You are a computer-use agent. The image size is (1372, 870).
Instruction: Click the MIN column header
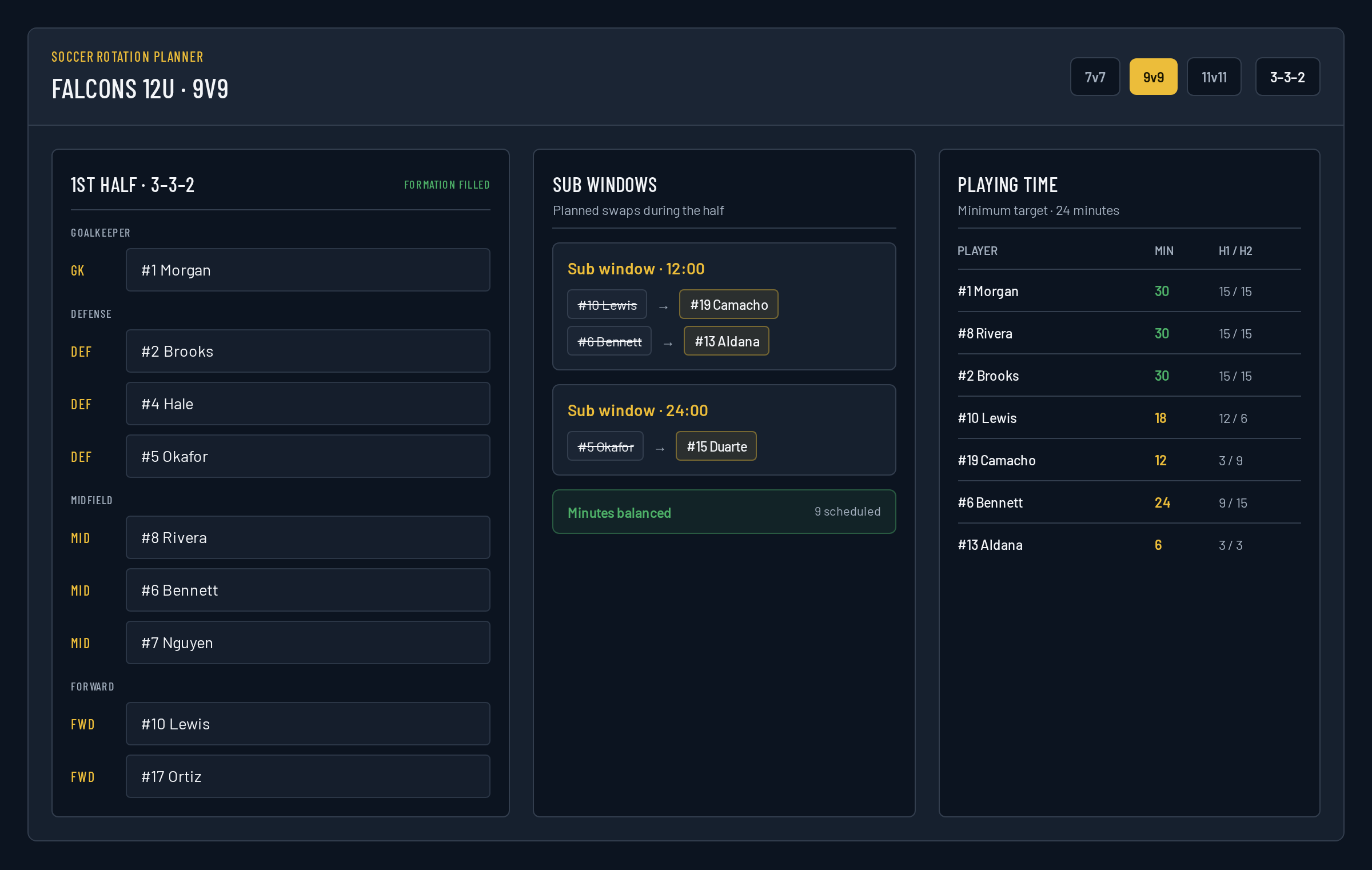click(x=1163, y=250)
